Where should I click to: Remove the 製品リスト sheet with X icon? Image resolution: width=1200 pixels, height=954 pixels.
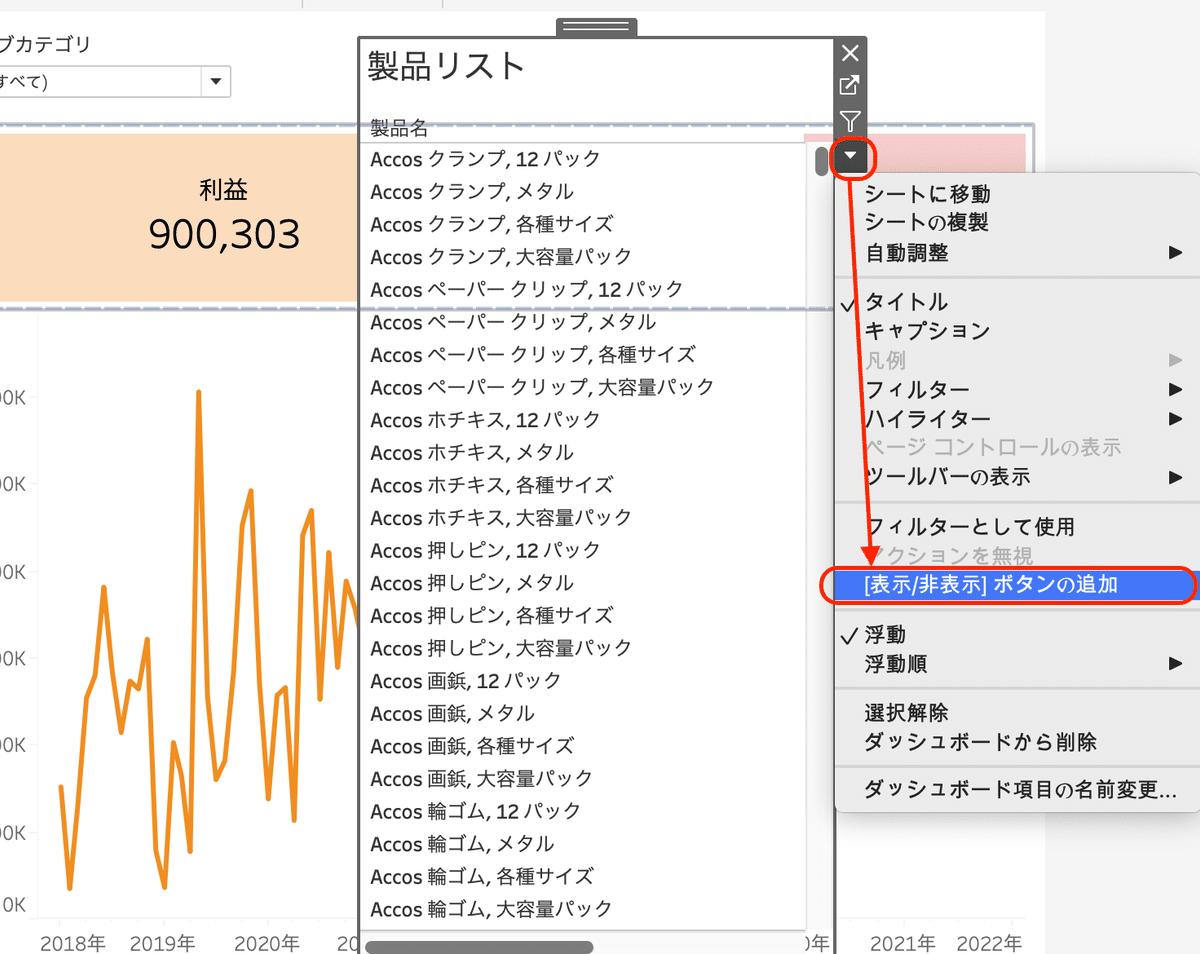coord(849,53)
